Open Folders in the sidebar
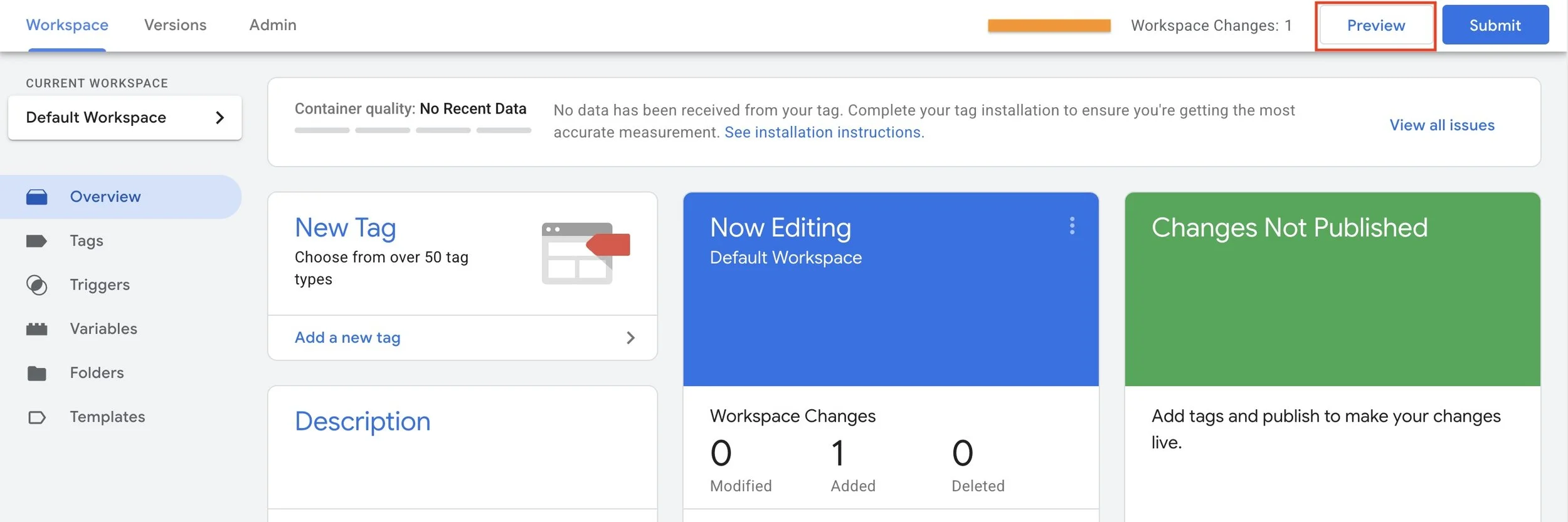Viewport: 1568px width, 522px height. point(120,373)
